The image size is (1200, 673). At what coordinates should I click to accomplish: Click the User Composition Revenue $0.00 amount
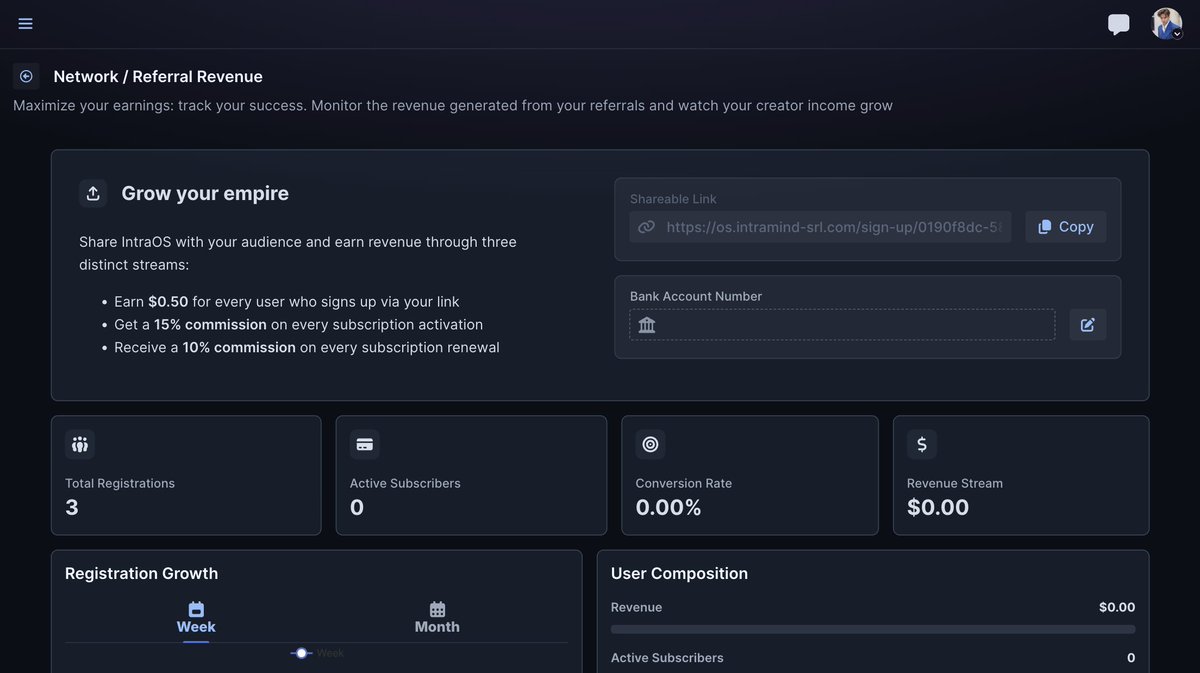(x=1117, y=607)
